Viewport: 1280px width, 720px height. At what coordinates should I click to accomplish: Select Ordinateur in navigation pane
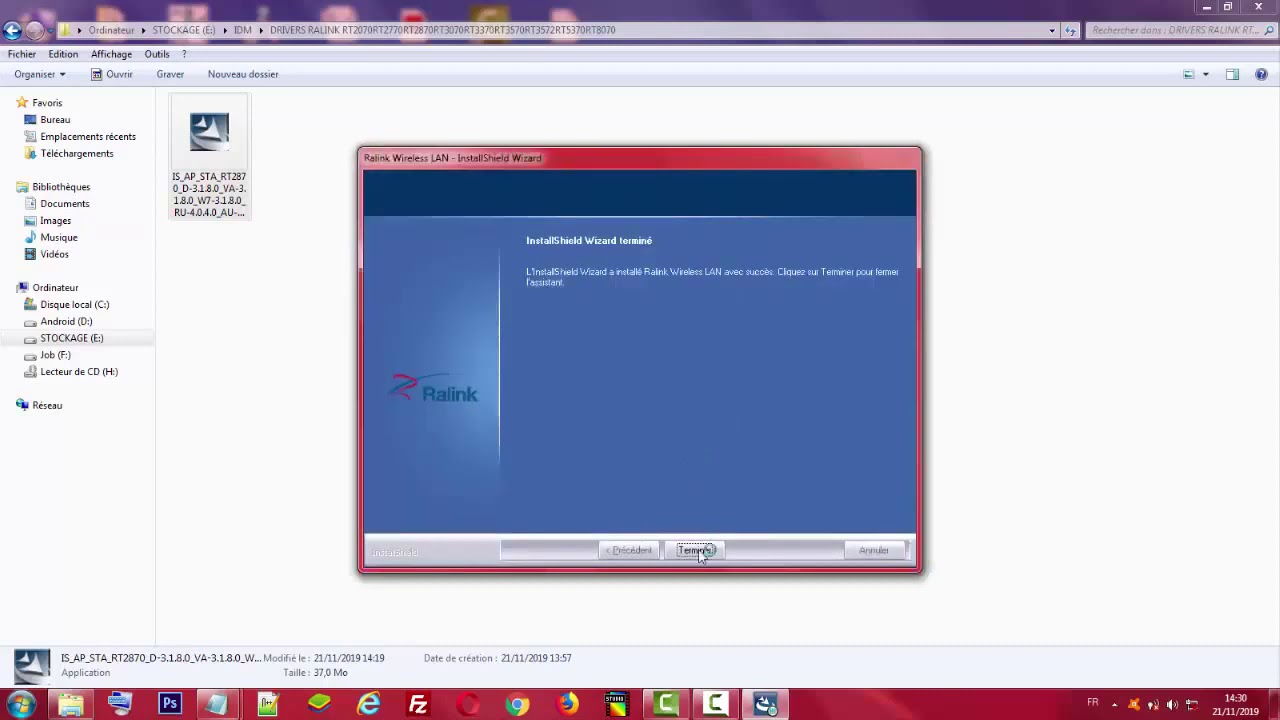tap(55, 288)
